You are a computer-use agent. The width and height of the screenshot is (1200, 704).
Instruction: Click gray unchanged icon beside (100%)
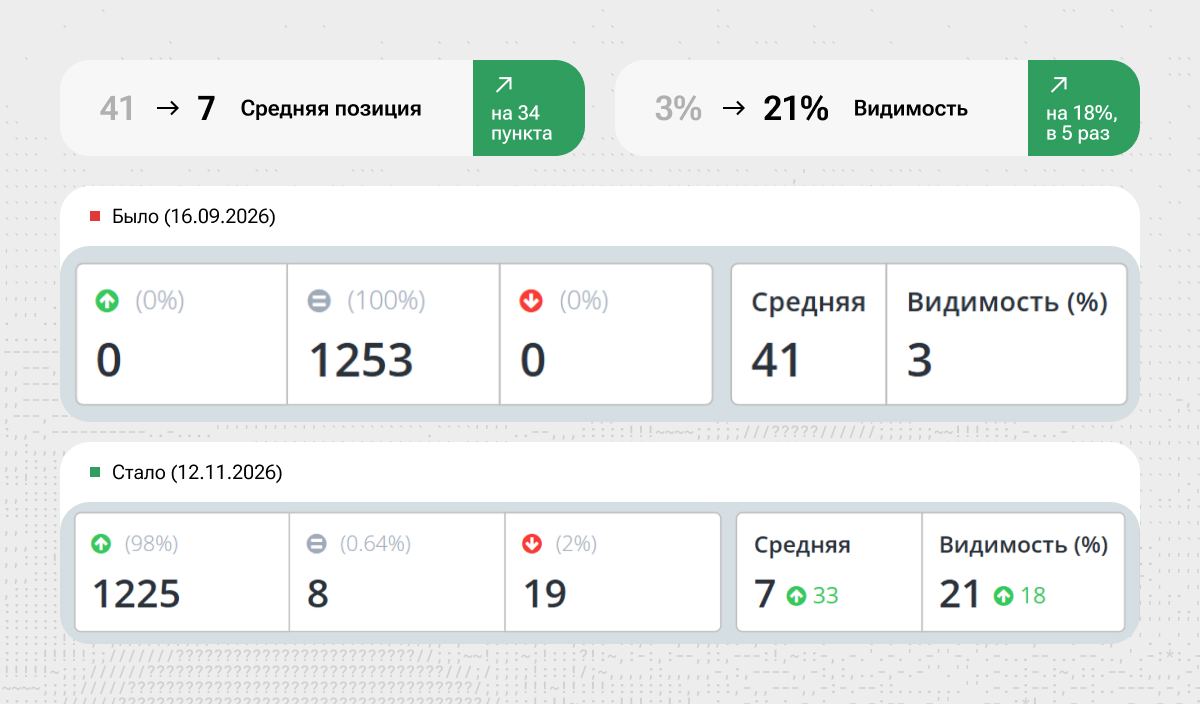click(319, 300)
